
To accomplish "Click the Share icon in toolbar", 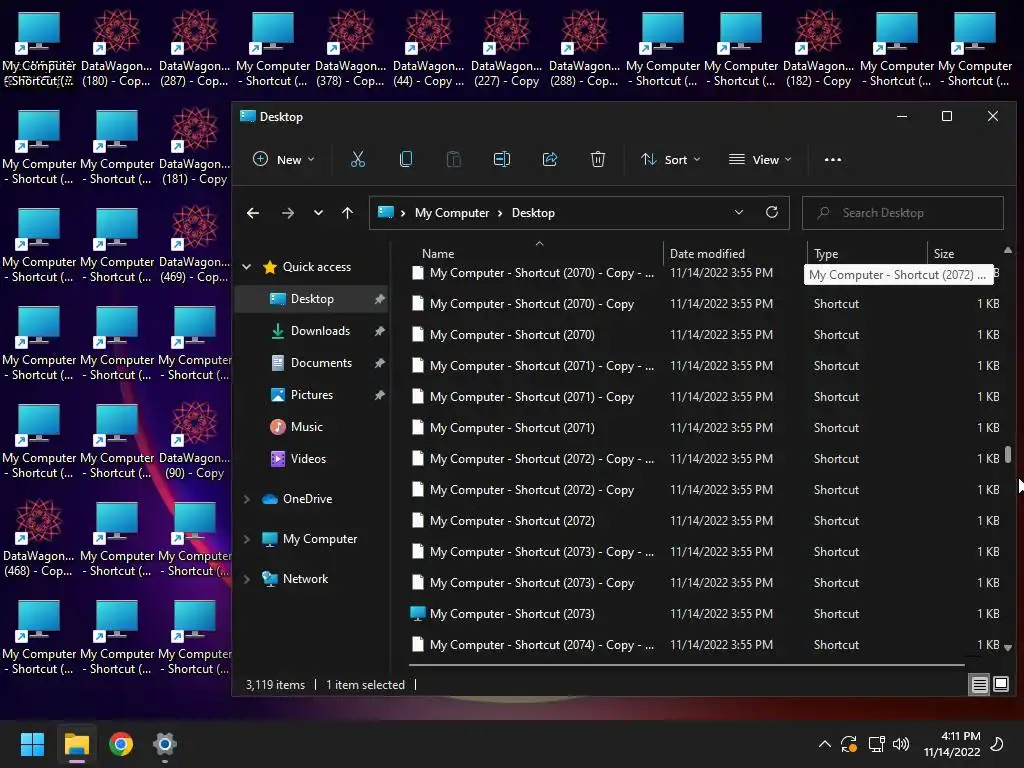I will [x=550, y=159].
